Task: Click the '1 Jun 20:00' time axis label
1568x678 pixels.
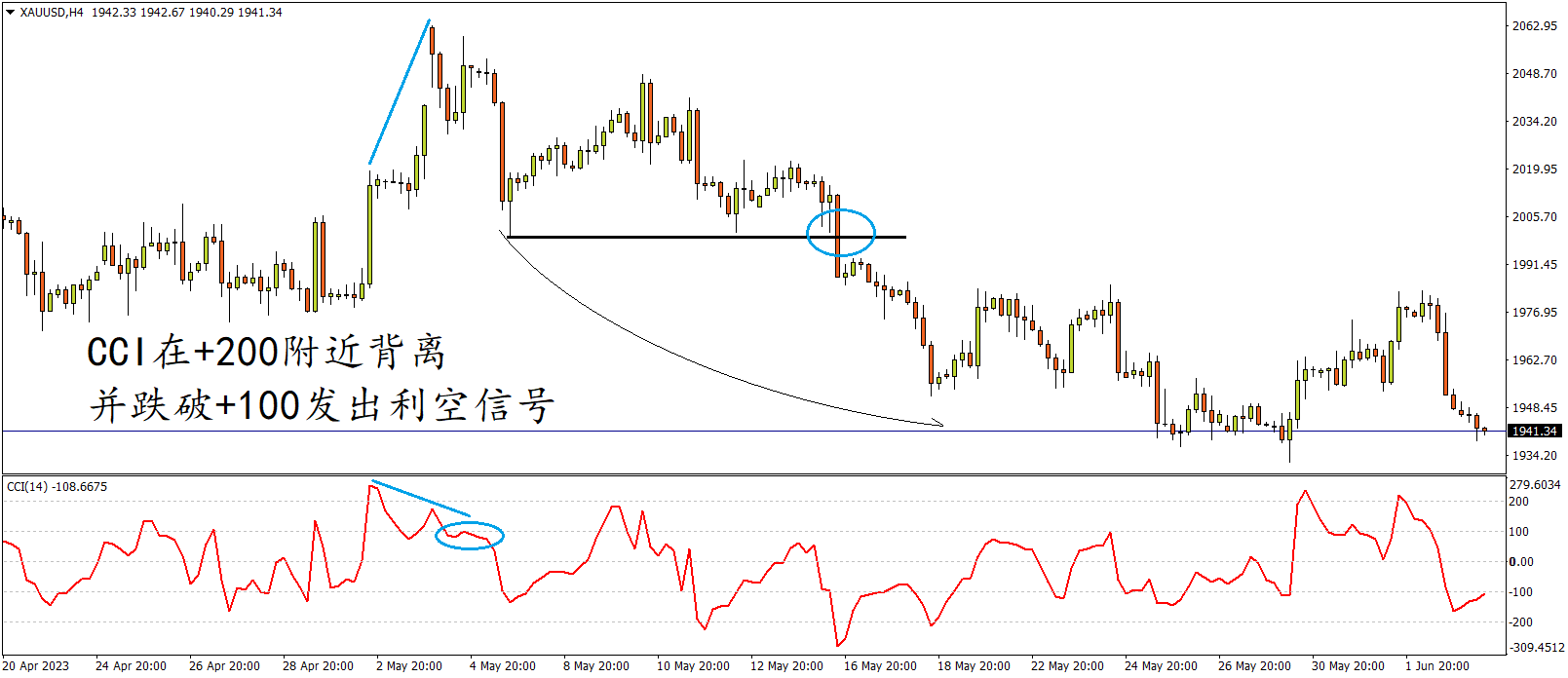Action: coord(1436,666)
